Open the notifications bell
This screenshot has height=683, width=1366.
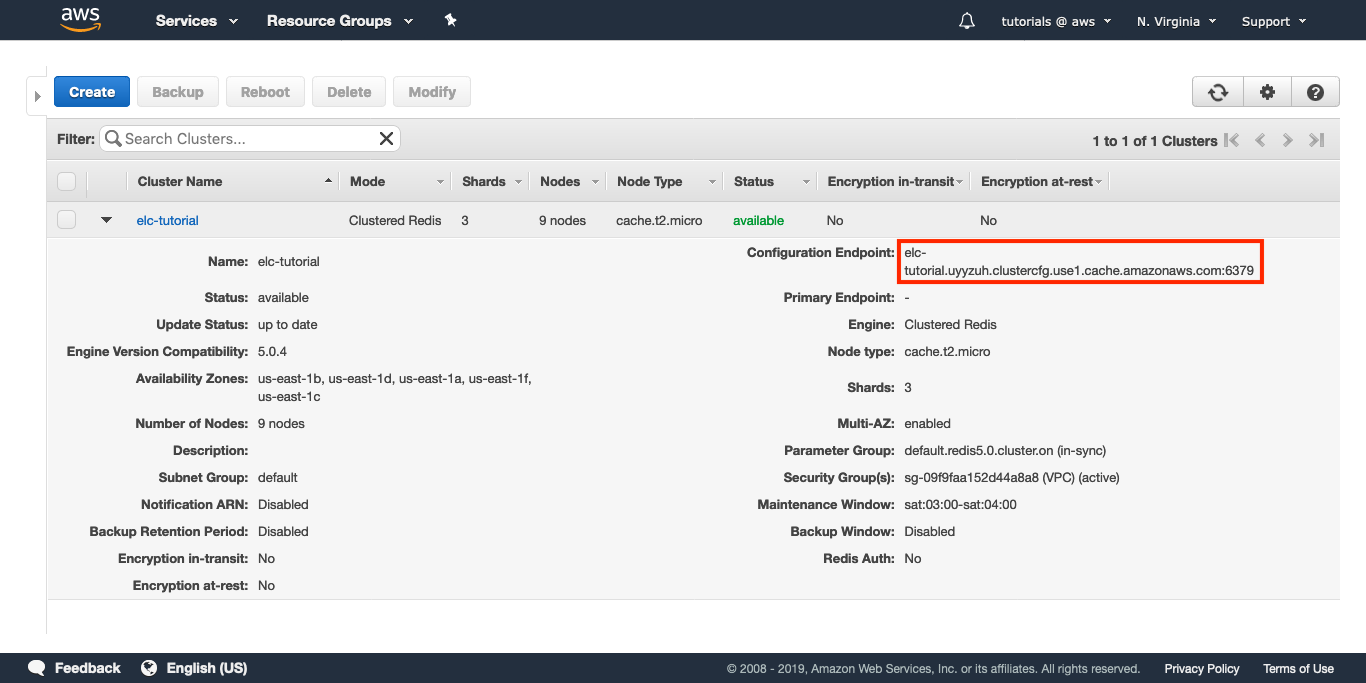[x=966, y=21]
